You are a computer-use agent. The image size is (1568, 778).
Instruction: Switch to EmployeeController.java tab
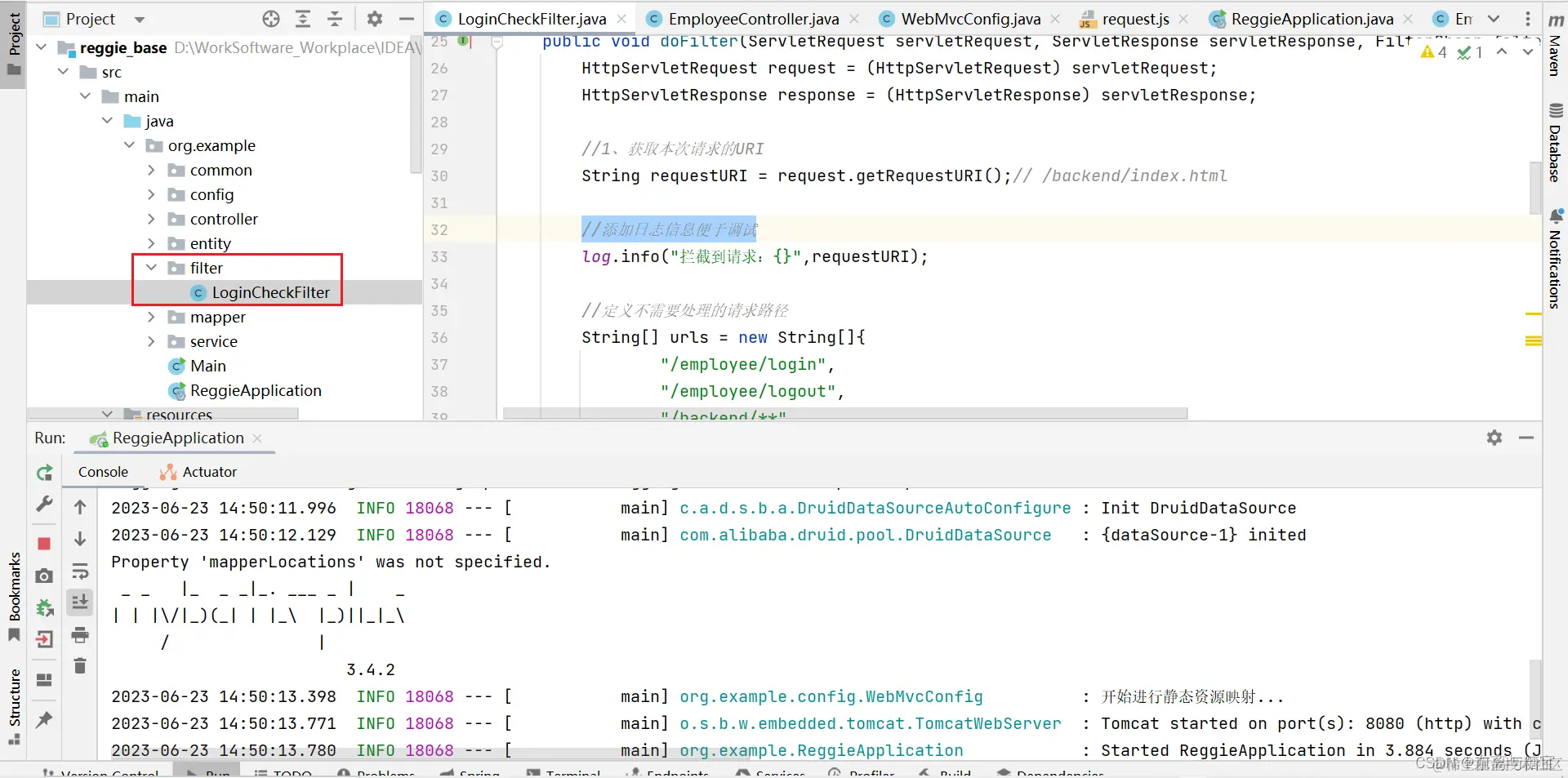(x=753, y=19)
